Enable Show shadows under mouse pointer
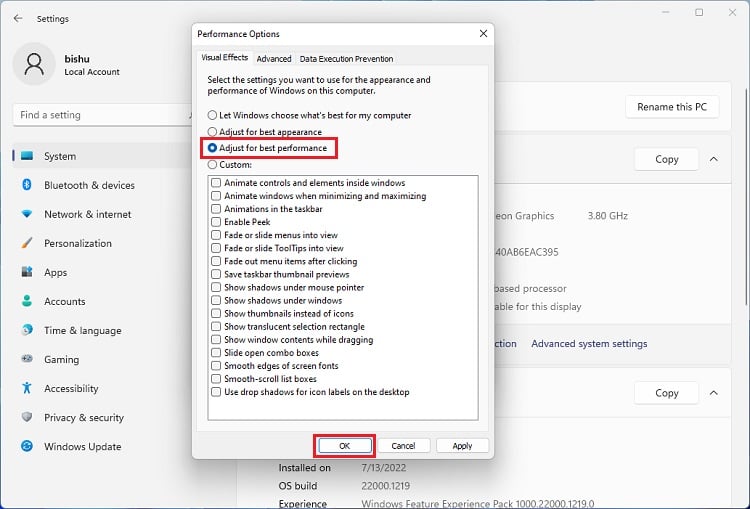This screenshot has height=509, width=750. coord(216,288)
